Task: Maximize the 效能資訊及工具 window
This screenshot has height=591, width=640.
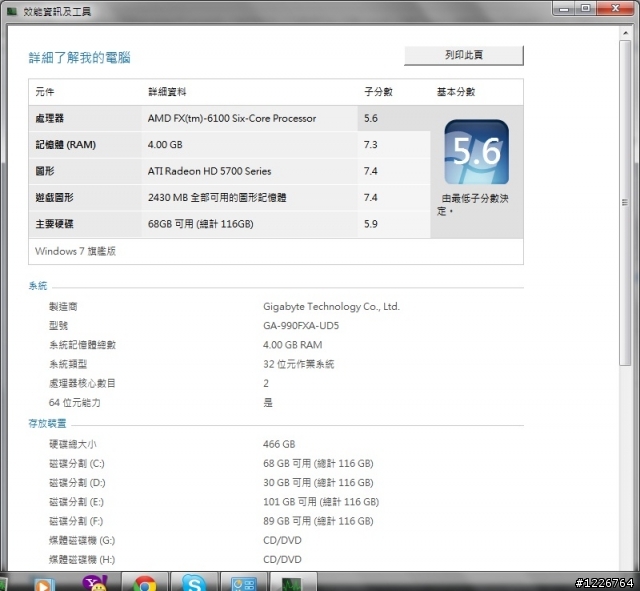Action: [x=586, y=8]
